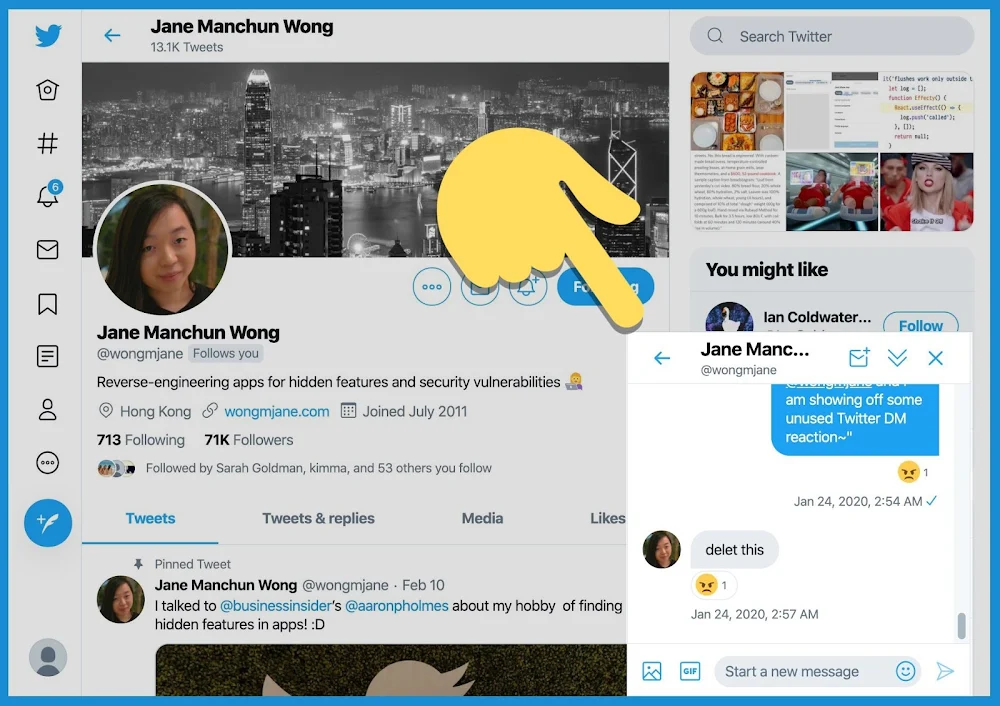Image resolution: width=1000 pixels, height=706 pixels.
Task: Click Ian Coldwater's name
Action: click(x=817, y=317)
